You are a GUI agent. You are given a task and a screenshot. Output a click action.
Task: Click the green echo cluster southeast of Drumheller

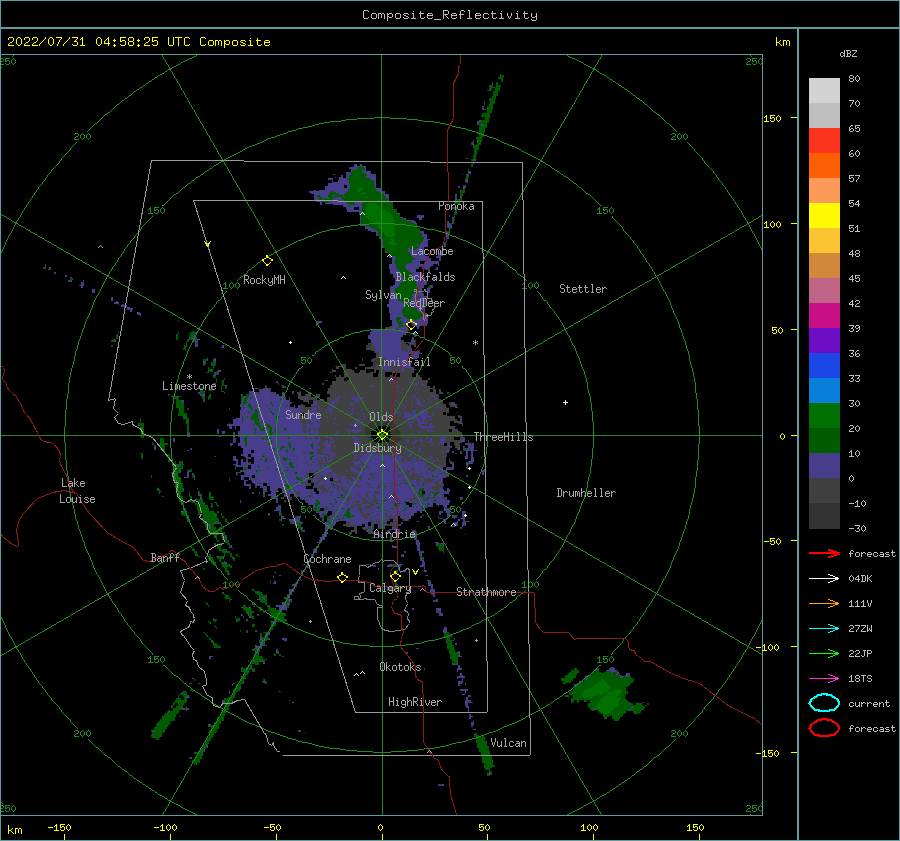pyautogui.click(x=604, y=693)
